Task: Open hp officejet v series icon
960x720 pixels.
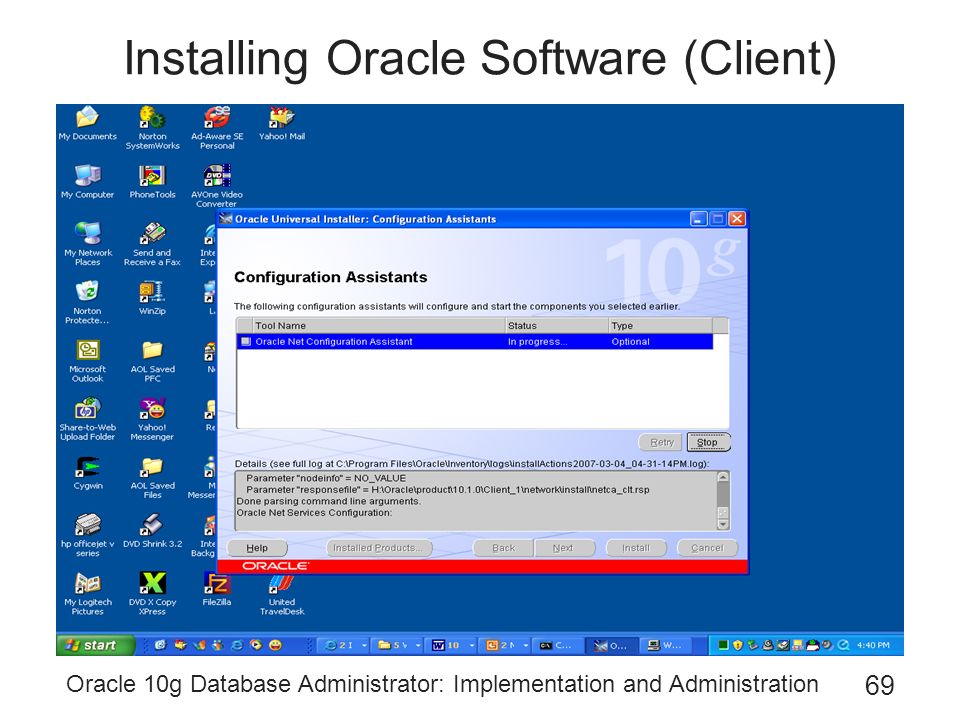Action: click(88, 535)
